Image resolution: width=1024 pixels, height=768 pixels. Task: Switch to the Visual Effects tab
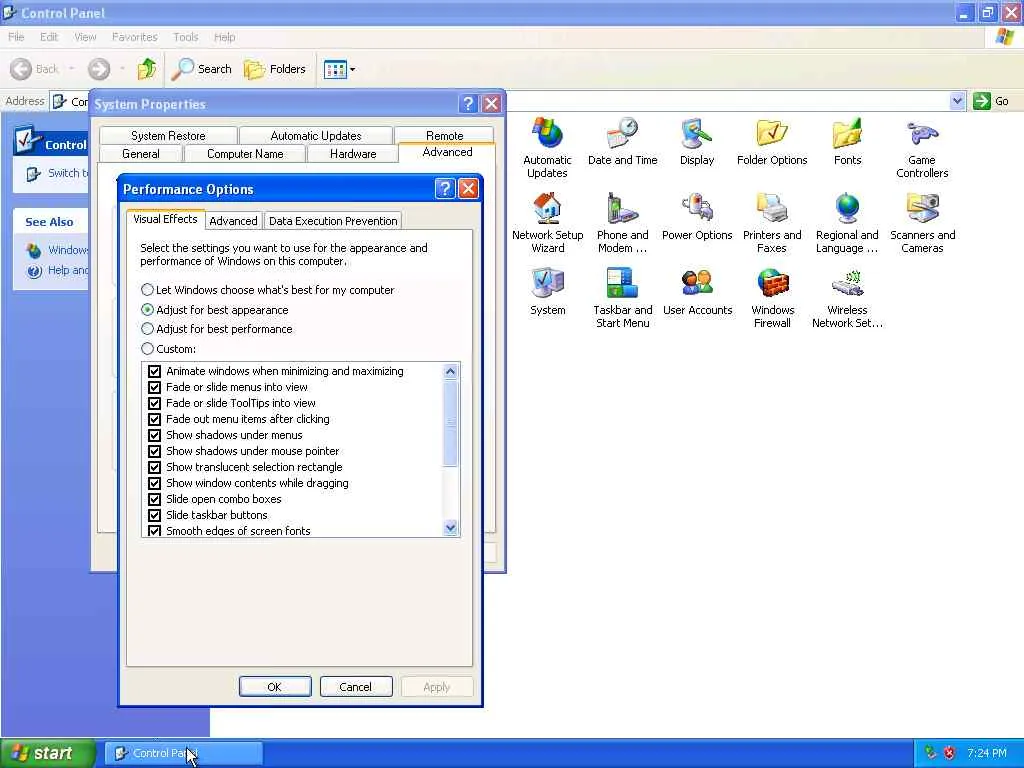coord(165,219)
